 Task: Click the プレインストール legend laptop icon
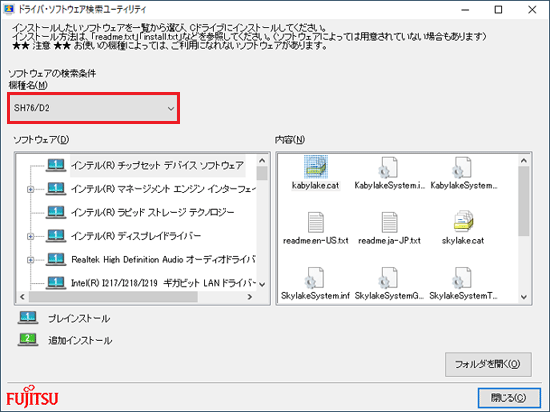click(28, 318)
